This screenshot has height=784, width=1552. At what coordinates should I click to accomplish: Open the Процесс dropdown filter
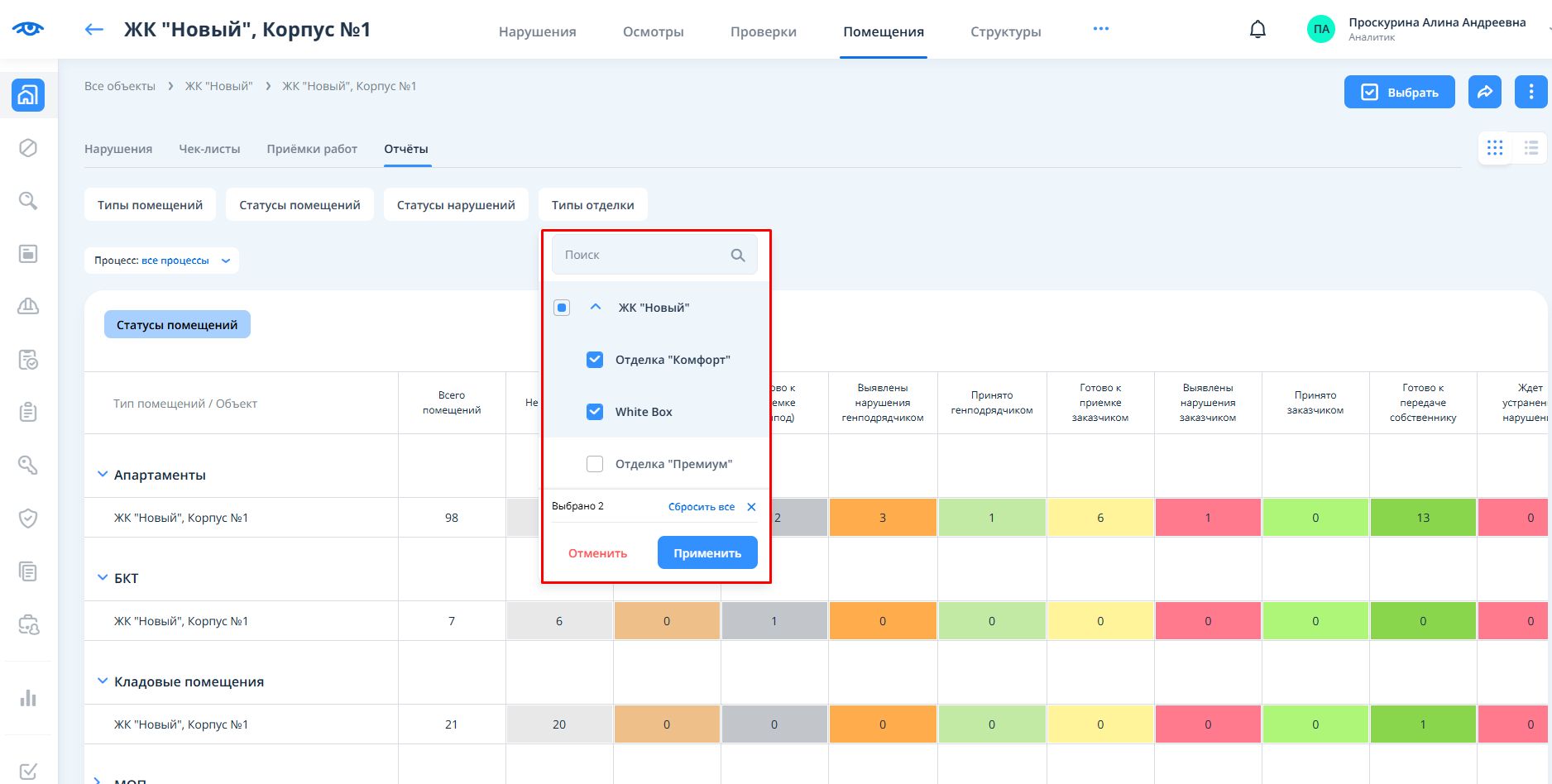[161, 261]
